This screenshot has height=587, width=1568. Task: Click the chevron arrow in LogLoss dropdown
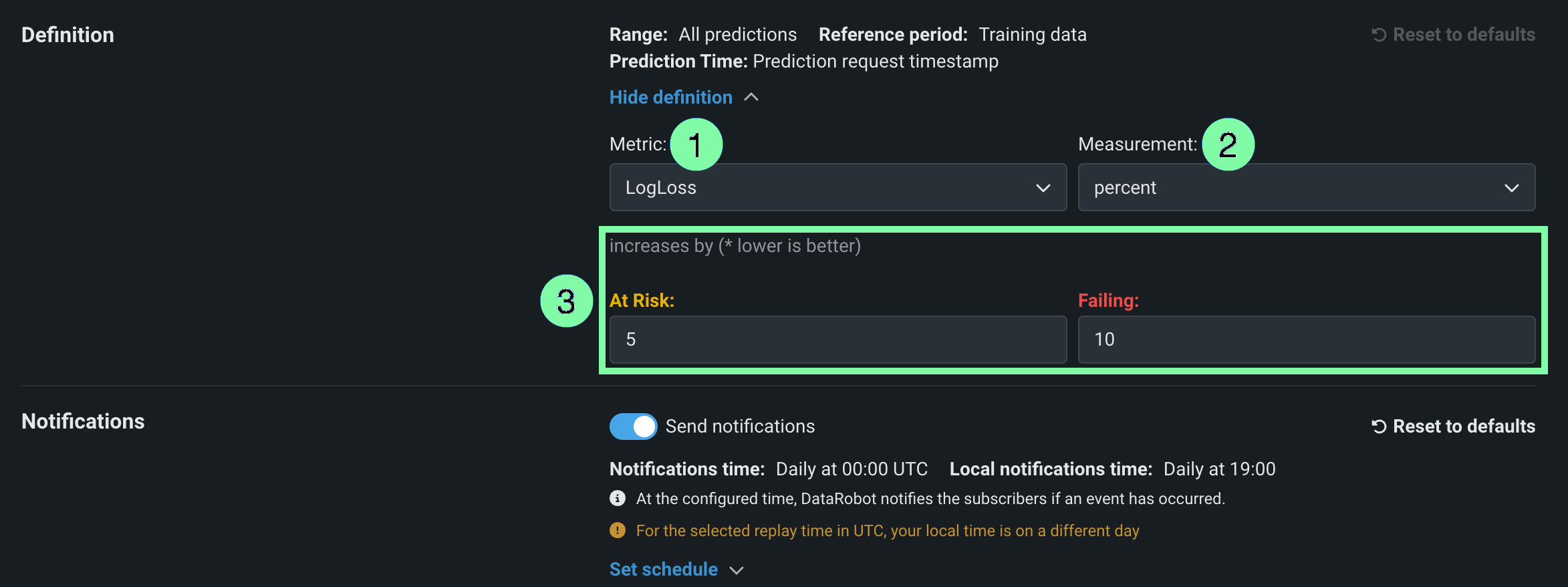[1043, 188]
